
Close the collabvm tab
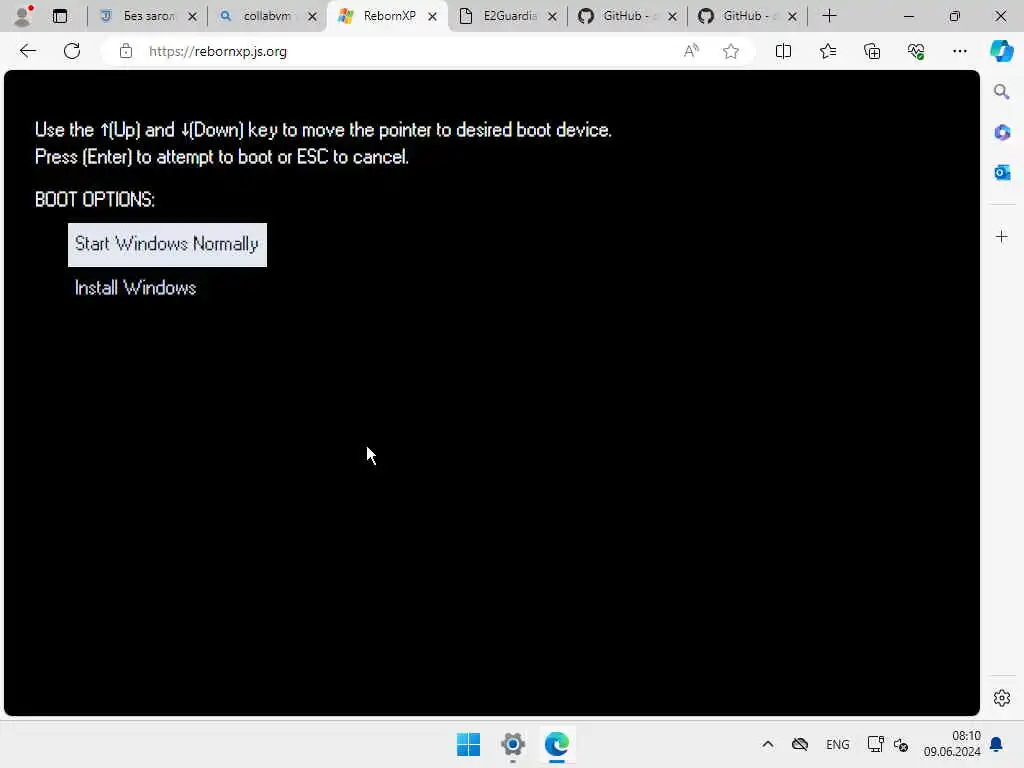tap(312, 16)
